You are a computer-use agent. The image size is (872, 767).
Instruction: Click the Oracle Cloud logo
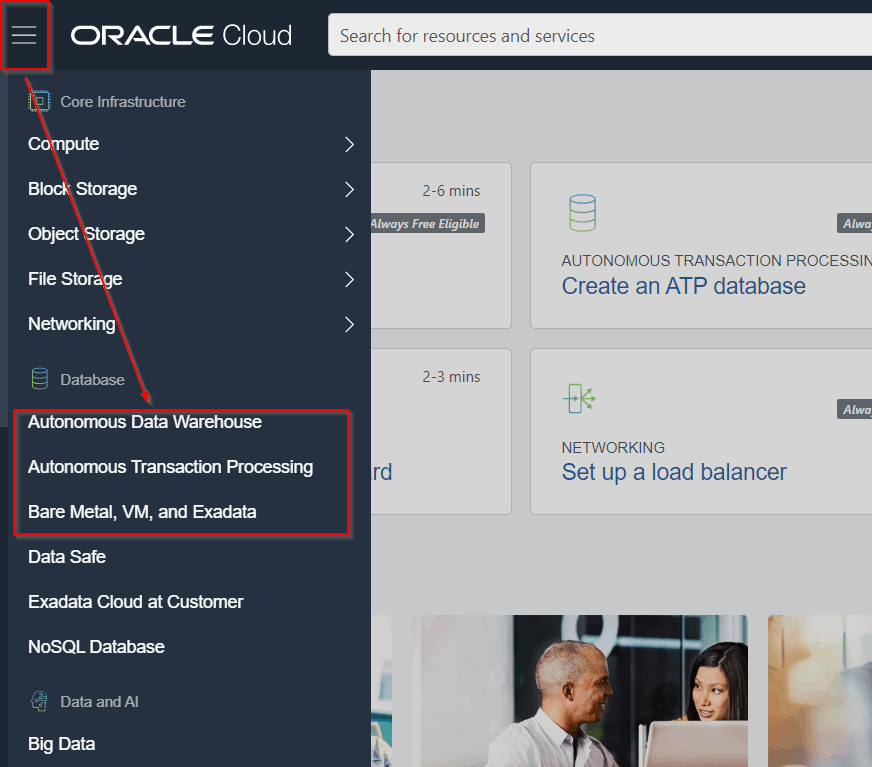[181, 36]
